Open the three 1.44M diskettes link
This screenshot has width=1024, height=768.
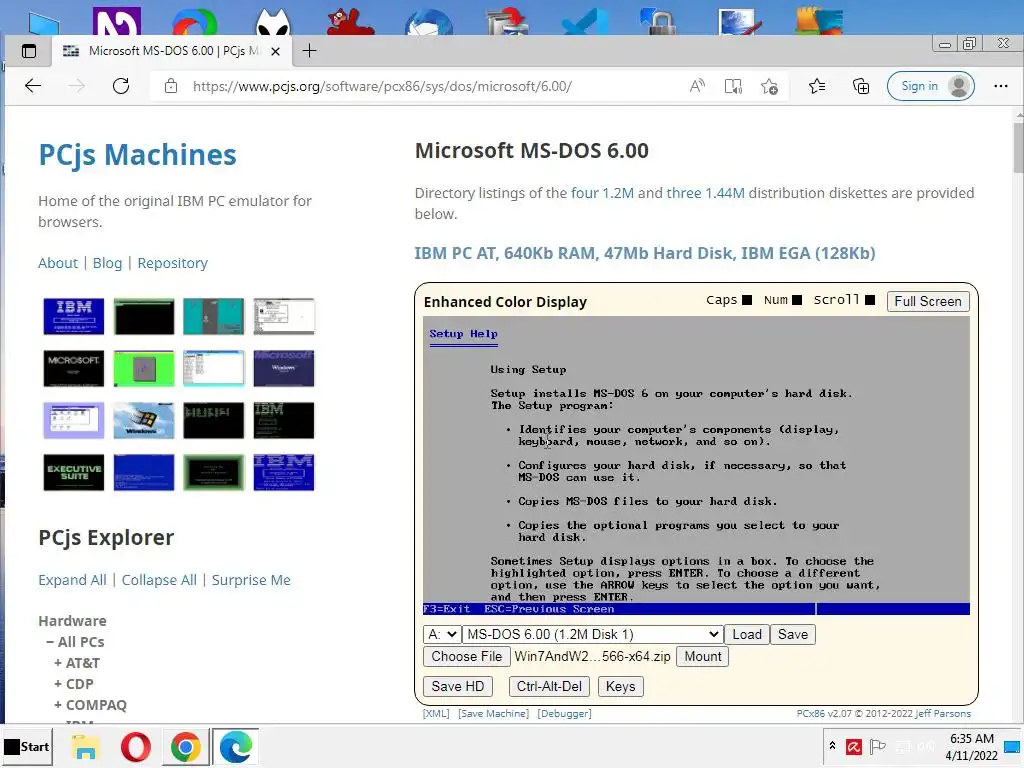click(705, 193)
